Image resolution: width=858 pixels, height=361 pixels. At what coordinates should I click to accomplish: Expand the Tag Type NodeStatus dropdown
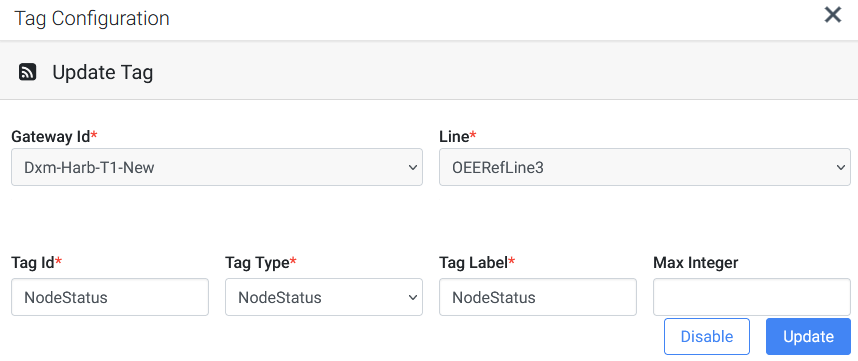(324, 297)
